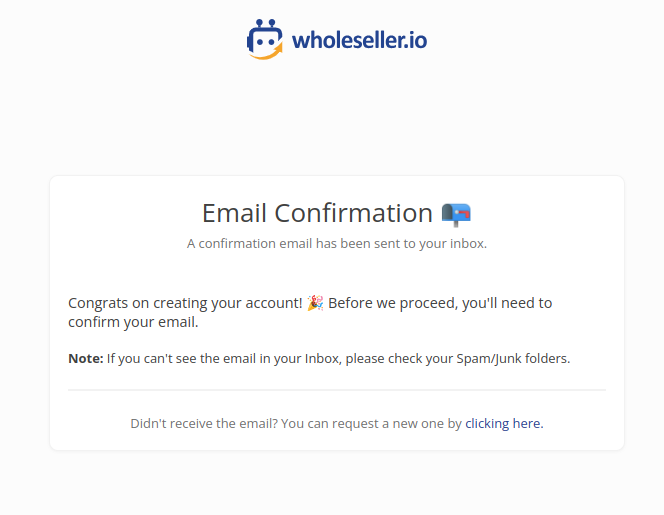This screenshot has width=664, height=515.
Task: Click the mailbox emoji beside the Email Confirmation heading
Action: [456, 214]
